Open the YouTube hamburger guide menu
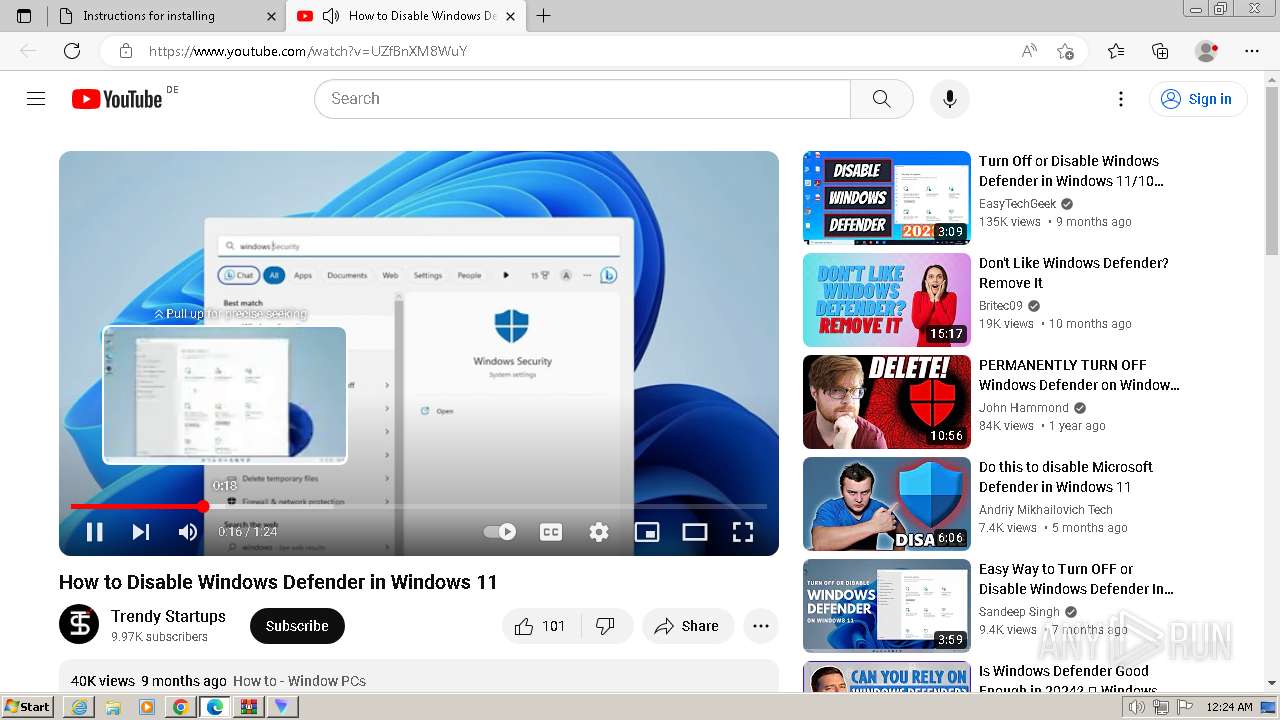 coord(36,98)
